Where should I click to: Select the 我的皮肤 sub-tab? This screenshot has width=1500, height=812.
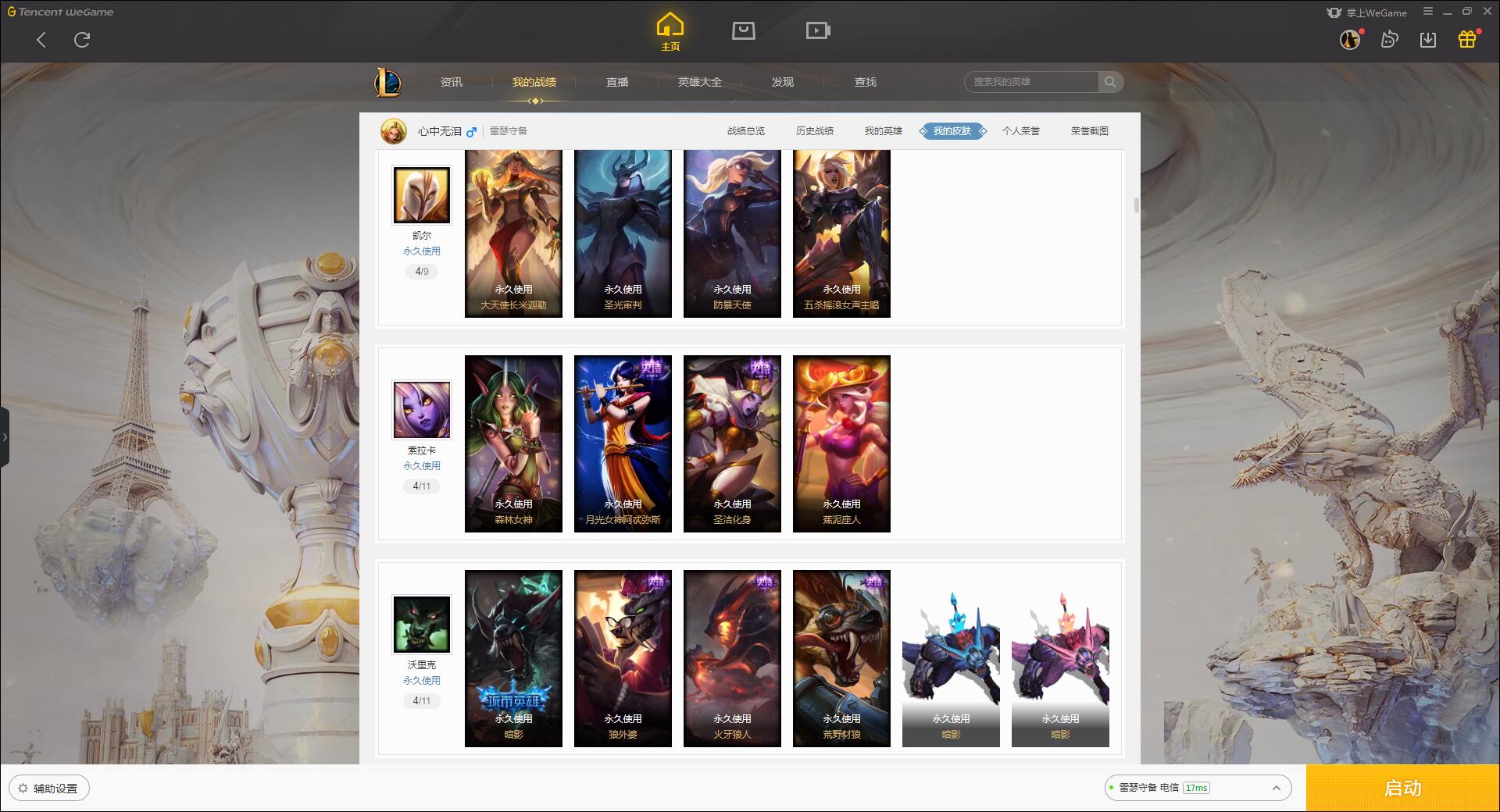click(952, 131)
